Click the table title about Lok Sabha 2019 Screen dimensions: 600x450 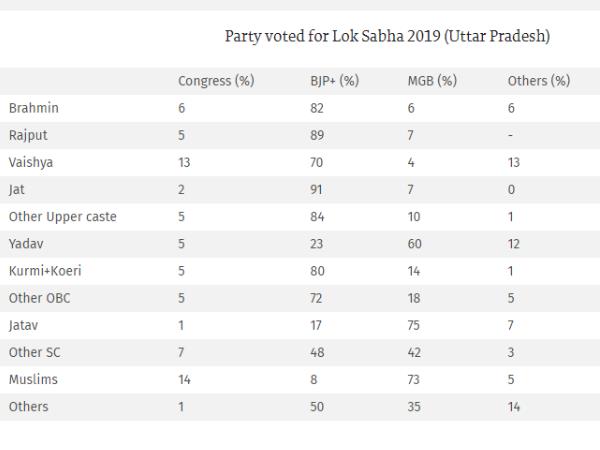(388, 36)
